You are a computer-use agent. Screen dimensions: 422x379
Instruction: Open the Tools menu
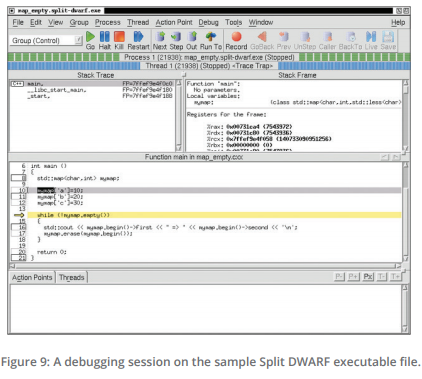(233, 22)
